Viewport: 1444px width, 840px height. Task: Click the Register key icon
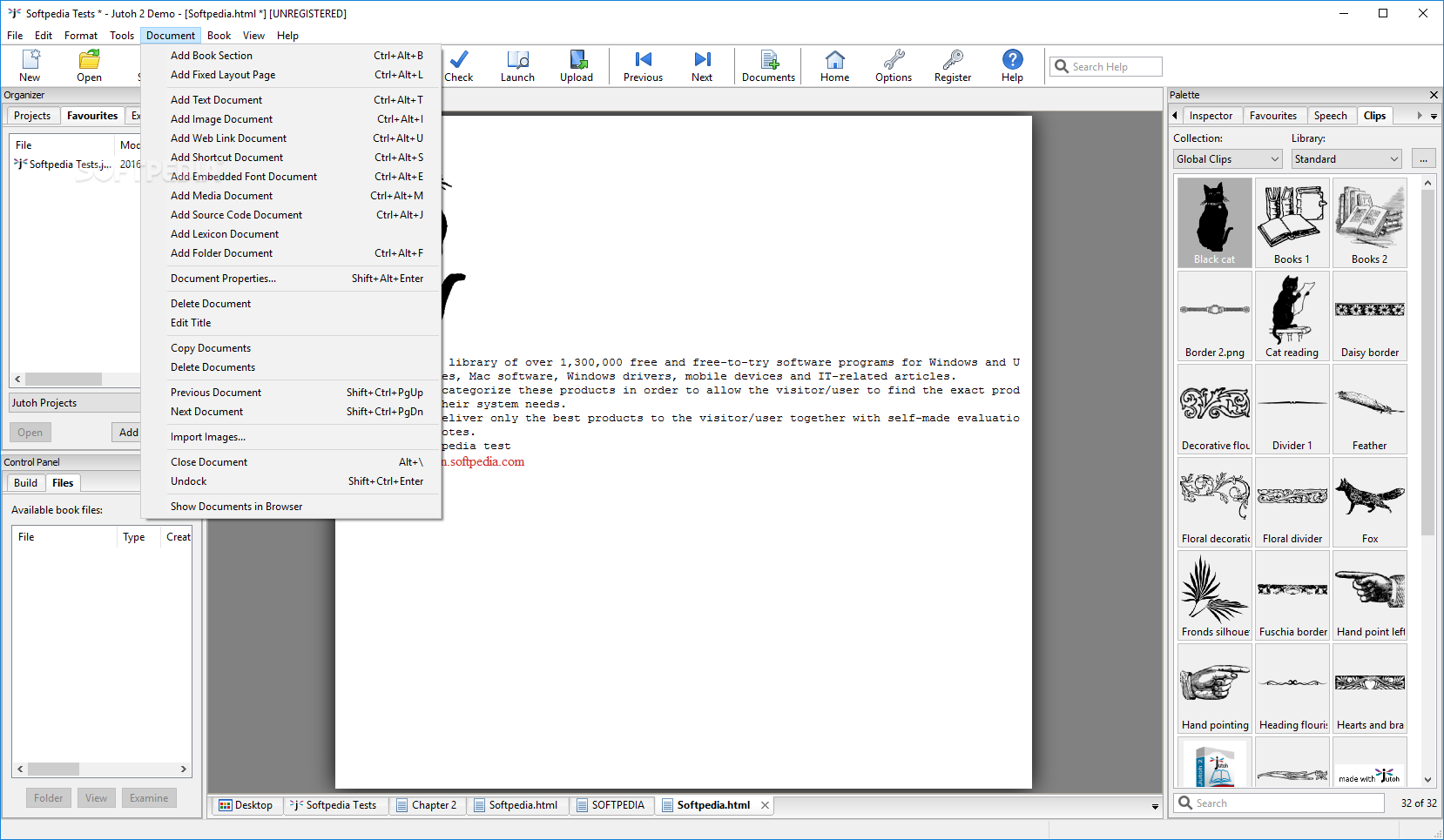point(953,66)
